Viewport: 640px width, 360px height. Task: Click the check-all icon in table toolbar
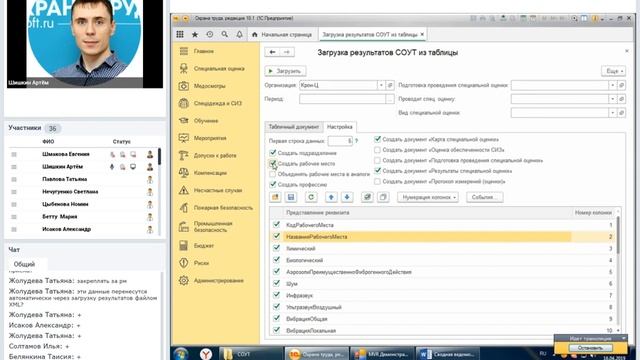(367, 197)
